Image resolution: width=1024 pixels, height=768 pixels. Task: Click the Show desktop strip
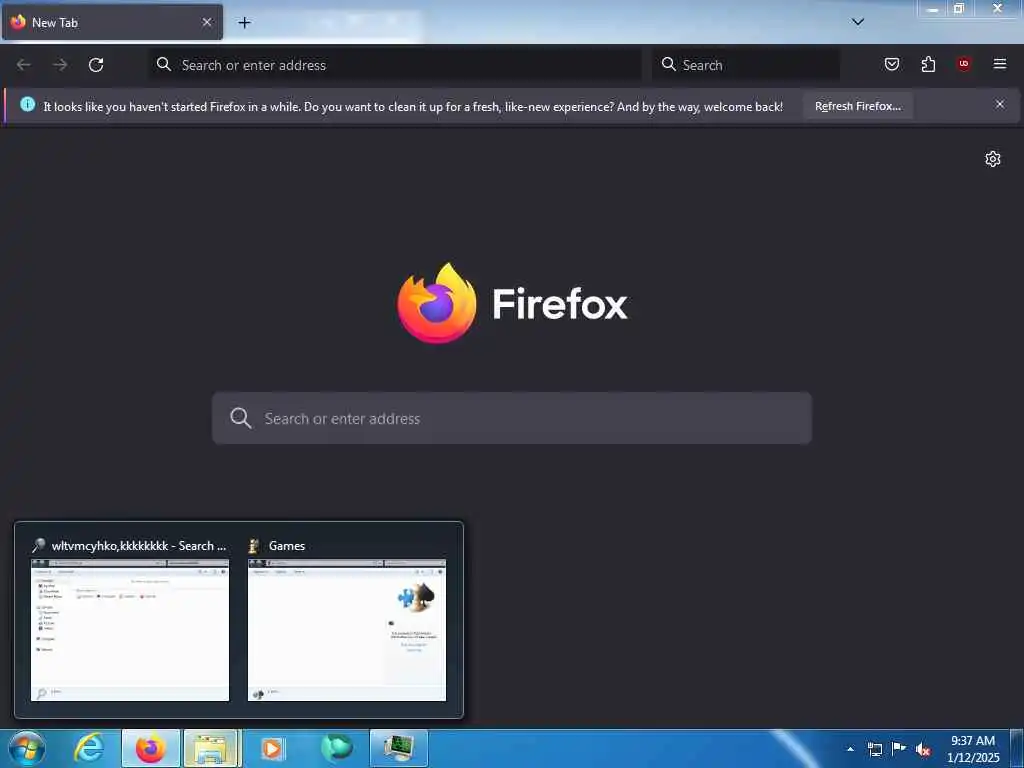1017,748
